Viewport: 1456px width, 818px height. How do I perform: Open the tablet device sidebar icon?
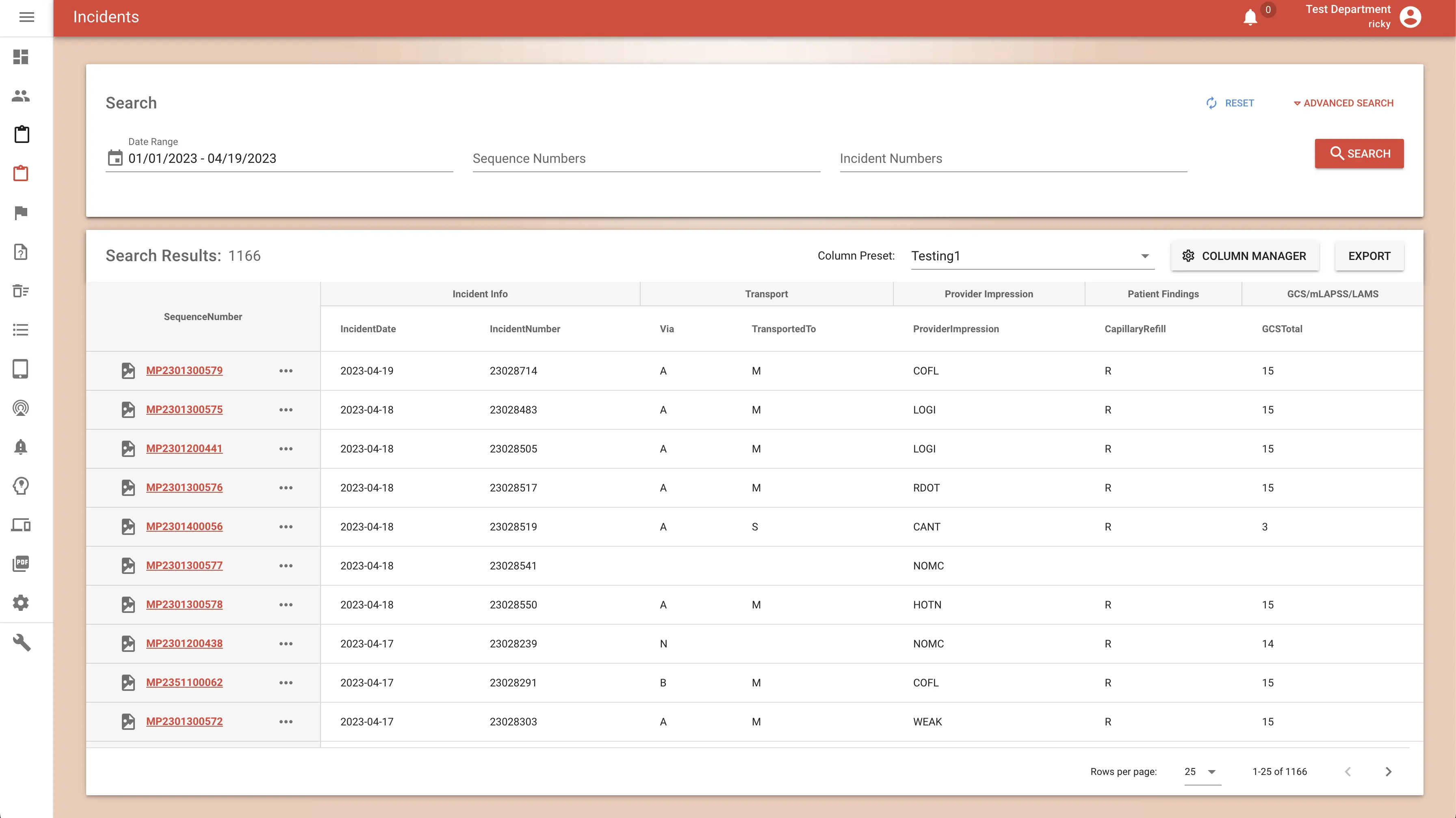[21, 368]
